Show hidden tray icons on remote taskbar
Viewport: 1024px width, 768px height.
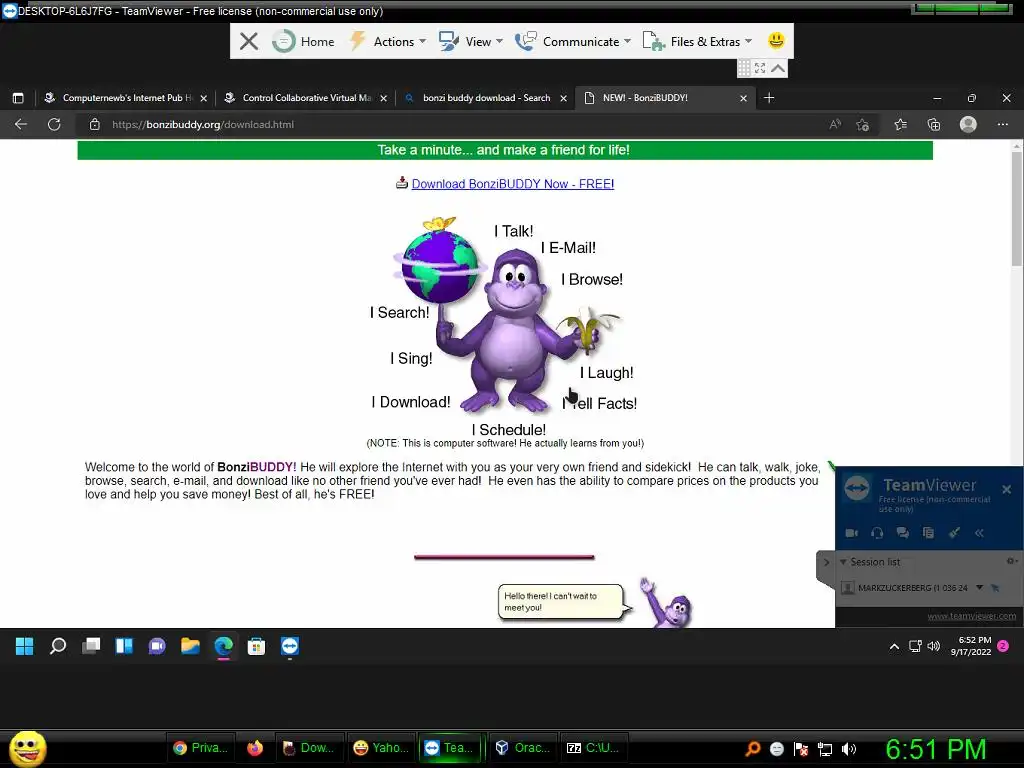[894, 646]
